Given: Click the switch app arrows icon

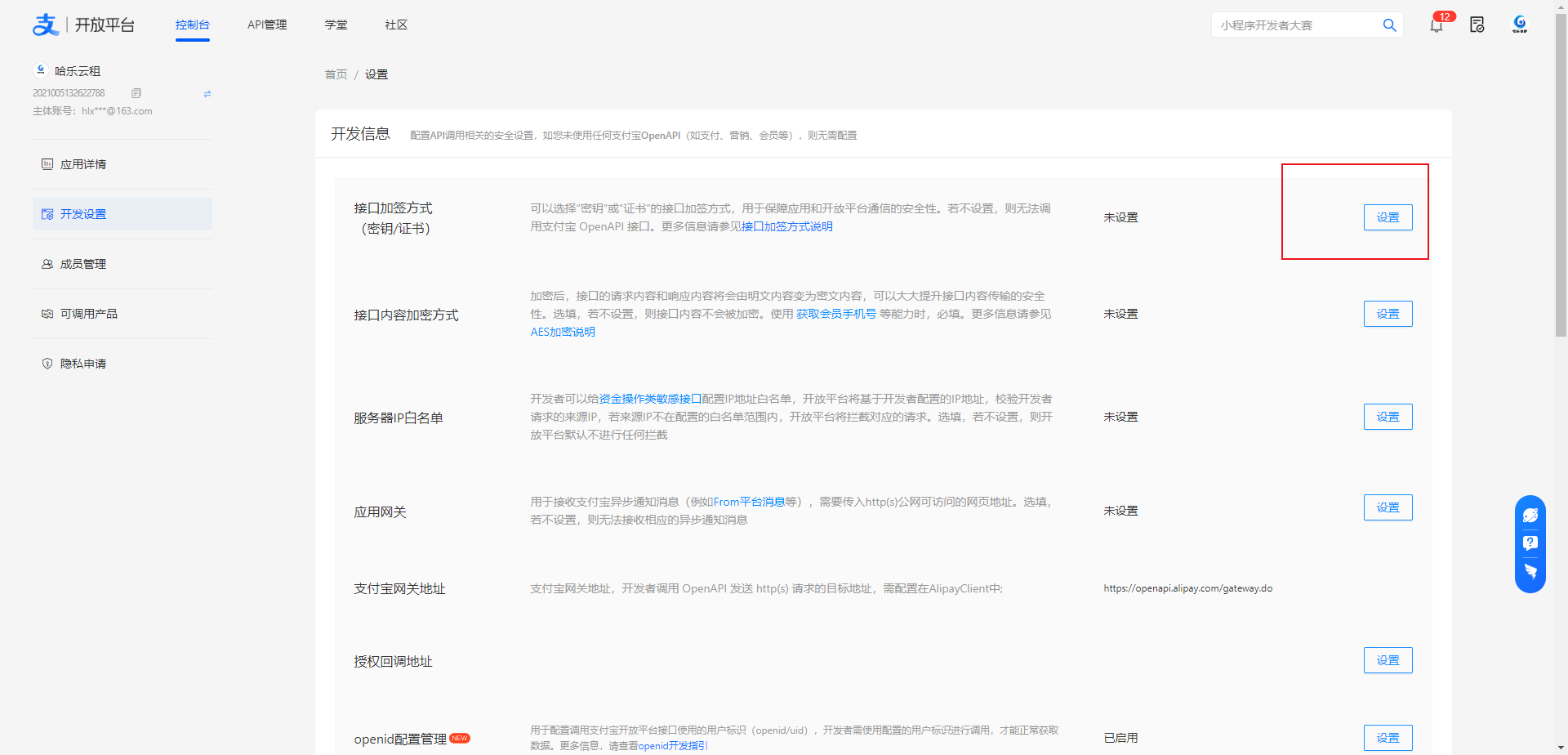Looking at the screenshot, I should click(207, 94).
